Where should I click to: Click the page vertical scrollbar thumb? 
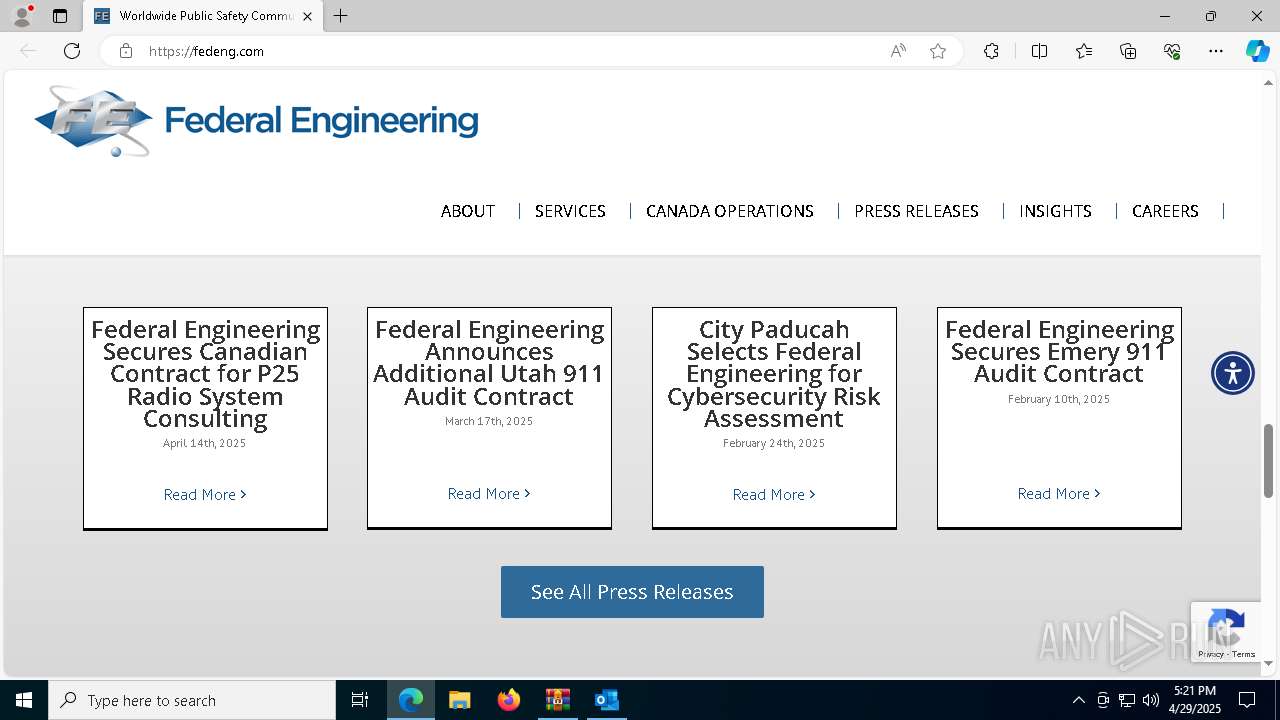(1269, 460)
